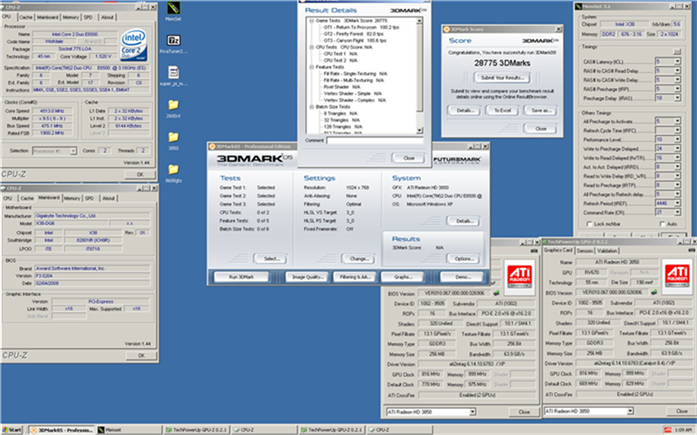697x435 pixels.
Task: Click the Select tests button in 3DMark05
Action: pos(271,259)
